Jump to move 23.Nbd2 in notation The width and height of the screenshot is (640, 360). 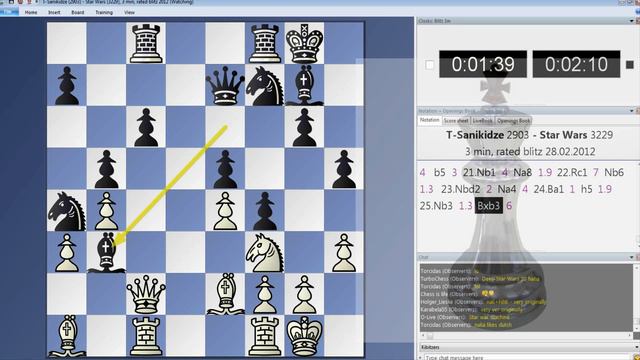460,189
